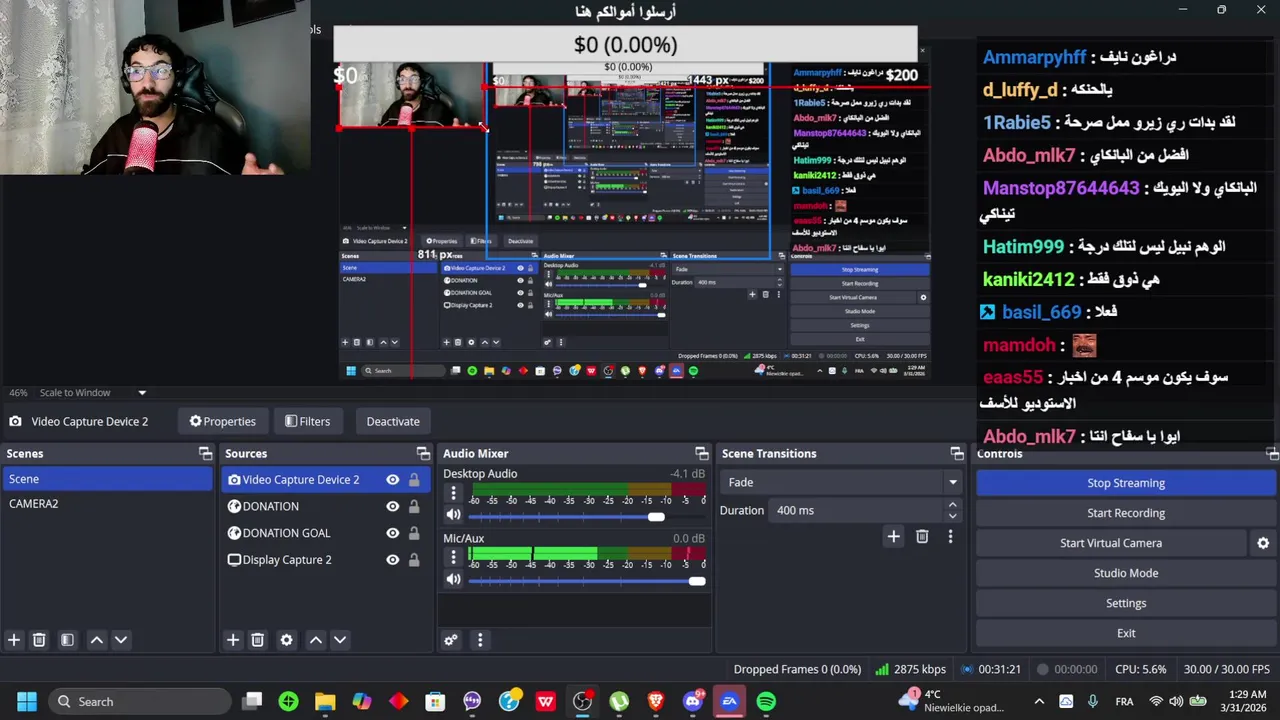Lock Video Capture Device 2 source
Image resolution: width=1280 pixels, height=720 pixels.
[414, 480]
